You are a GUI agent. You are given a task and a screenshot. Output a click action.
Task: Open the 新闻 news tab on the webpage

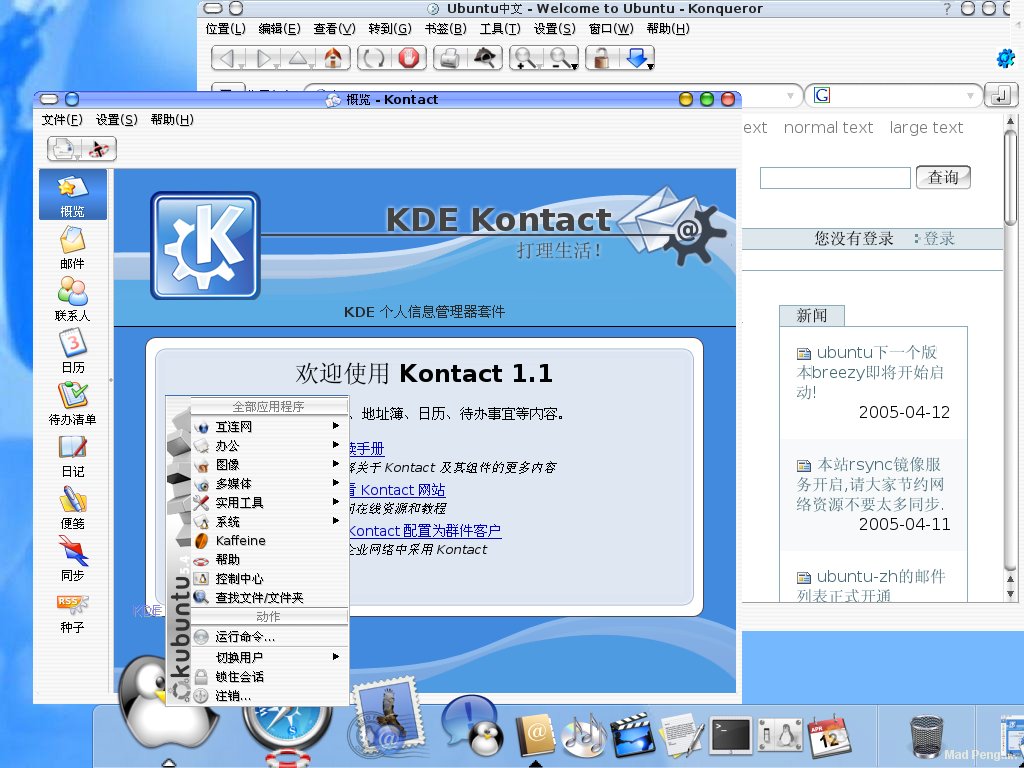[x=812, y=315]
